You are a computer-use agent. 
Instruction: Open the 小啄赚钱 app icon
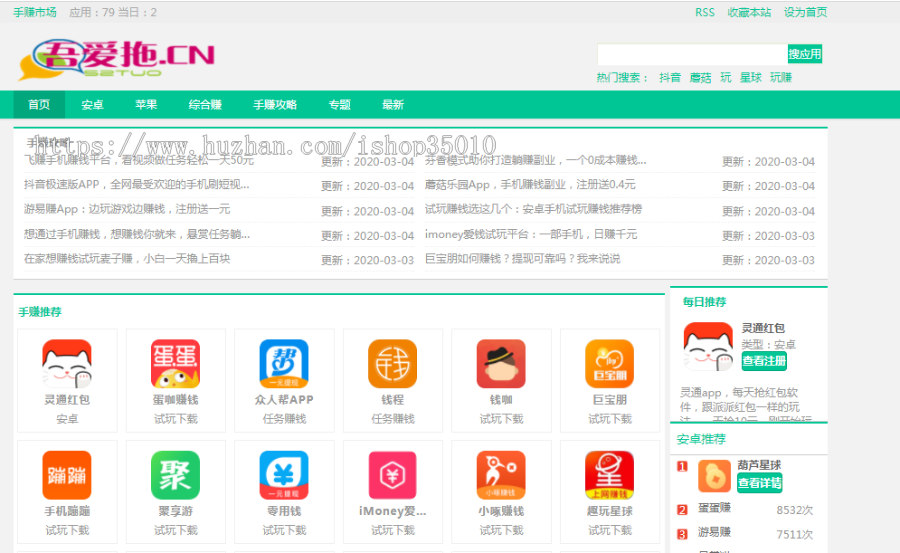click(x=501, y=475)
